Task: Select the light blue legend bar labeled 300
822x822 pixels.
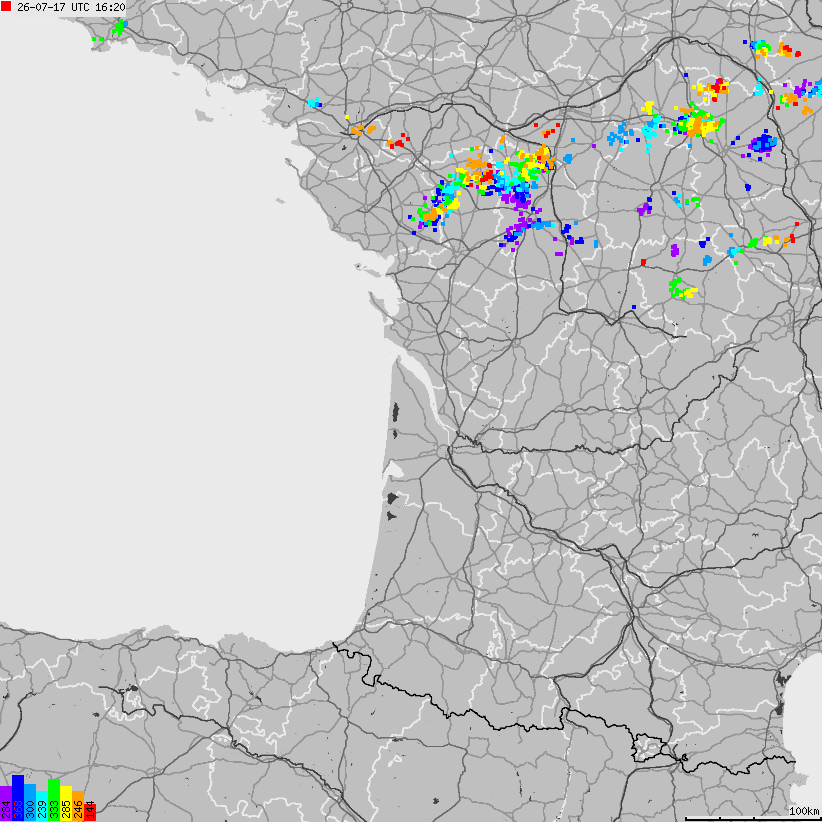Action: (30, 803)
